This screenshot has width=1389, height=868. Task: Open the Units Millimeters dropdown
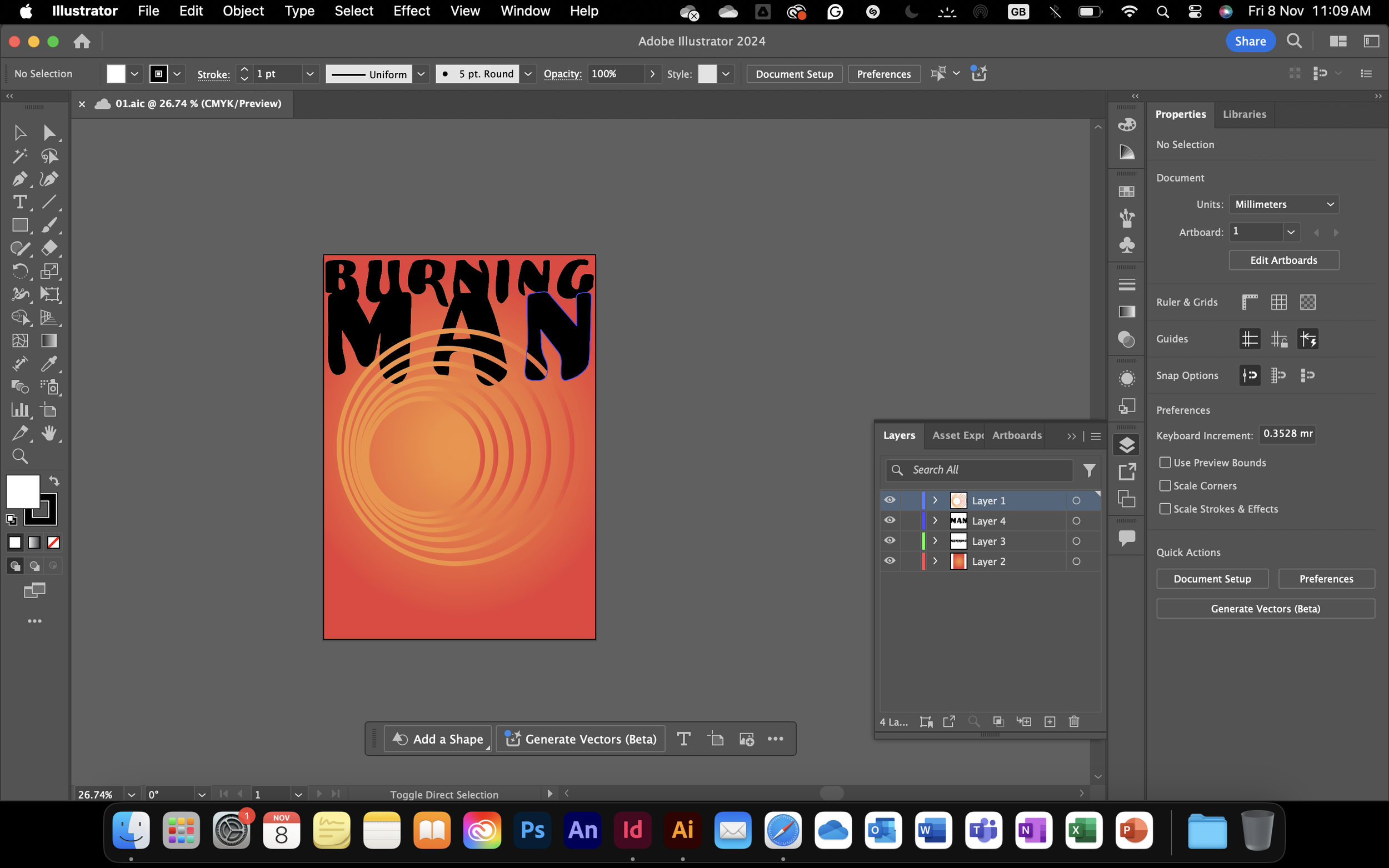coord(1283,204)
